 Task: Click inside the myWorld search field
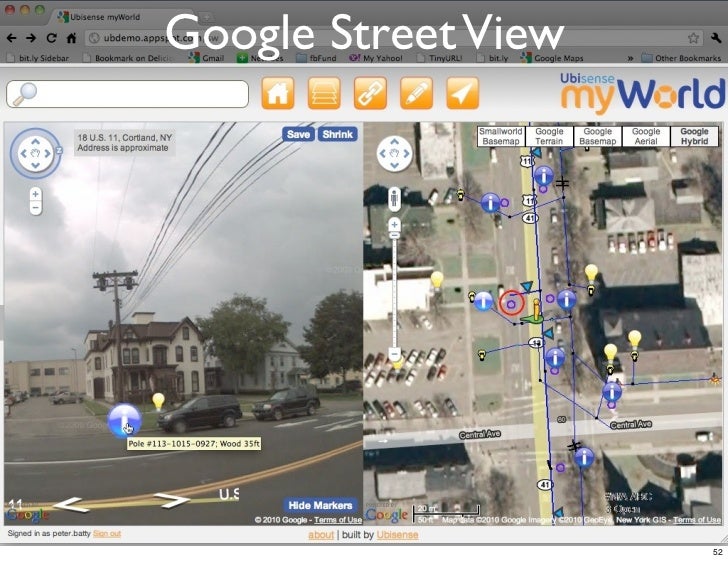coord(127,94)
